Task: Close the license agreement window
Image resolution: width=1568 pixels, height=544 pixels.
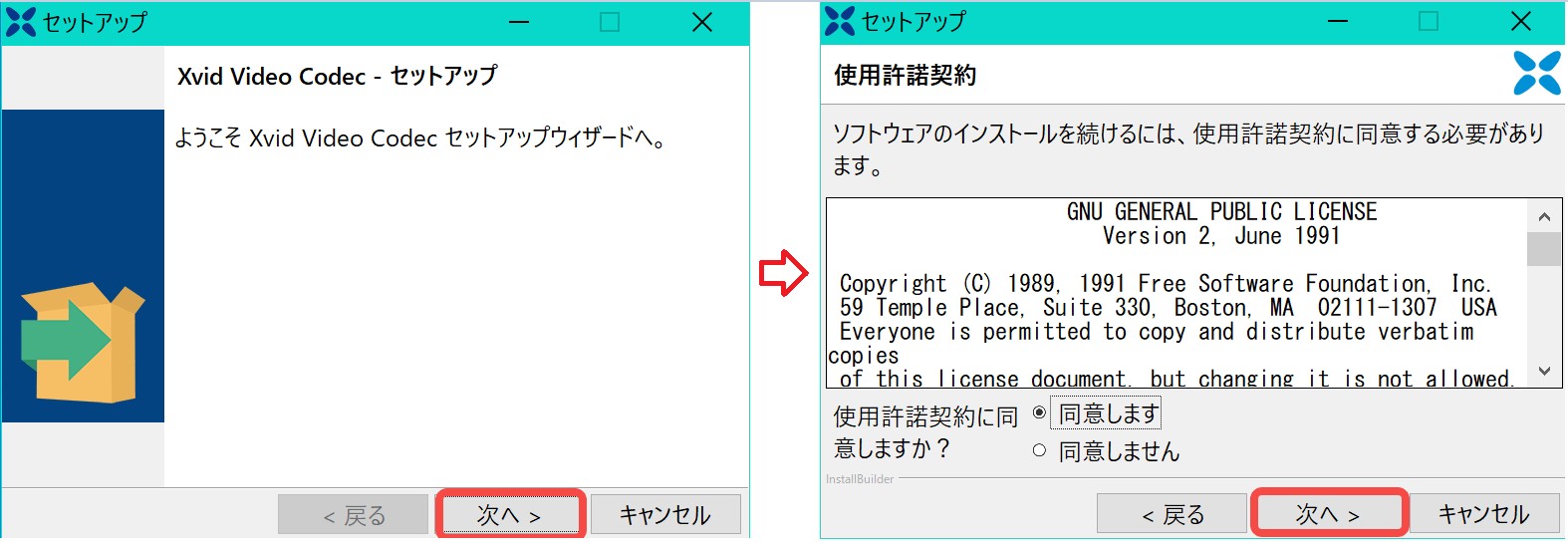Action: 1521,21
